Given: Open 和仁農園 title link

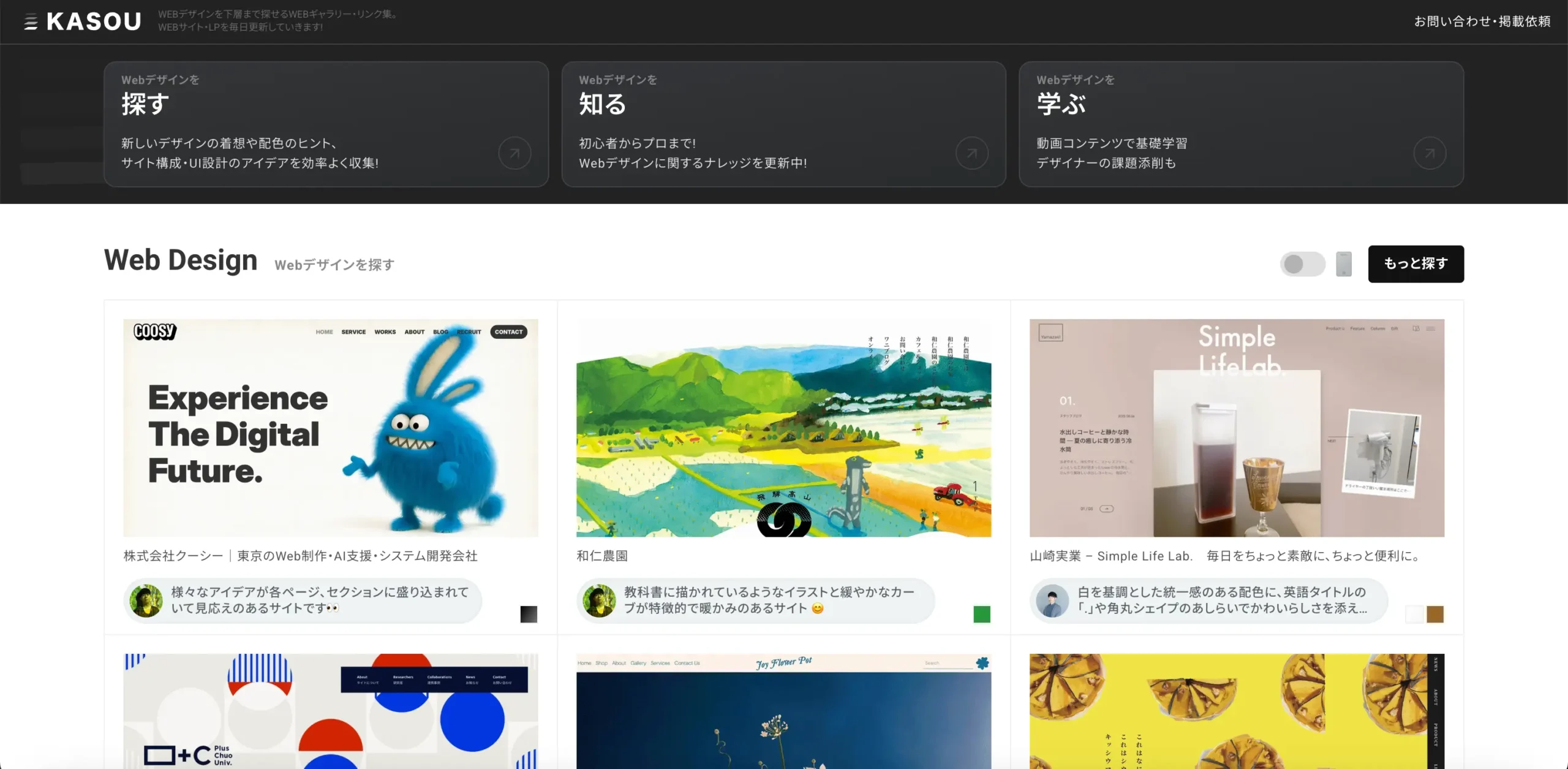Looking at the screenshot, I should click(x=602, y=556).
